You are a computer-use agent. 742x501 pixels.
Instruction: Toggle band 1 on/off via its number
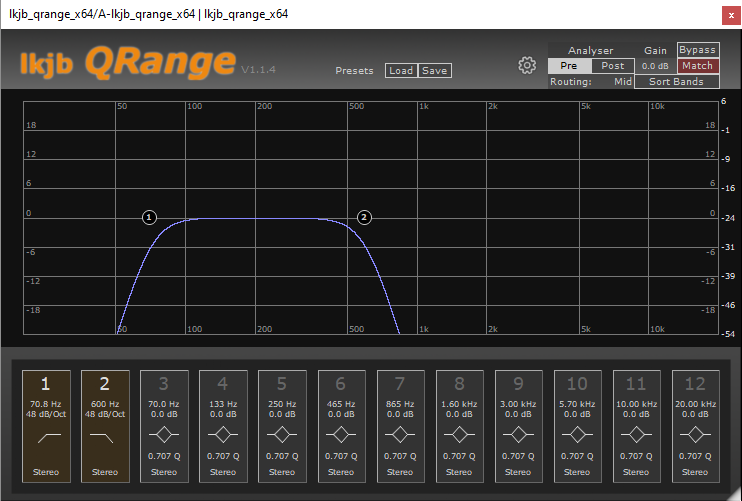45,384
